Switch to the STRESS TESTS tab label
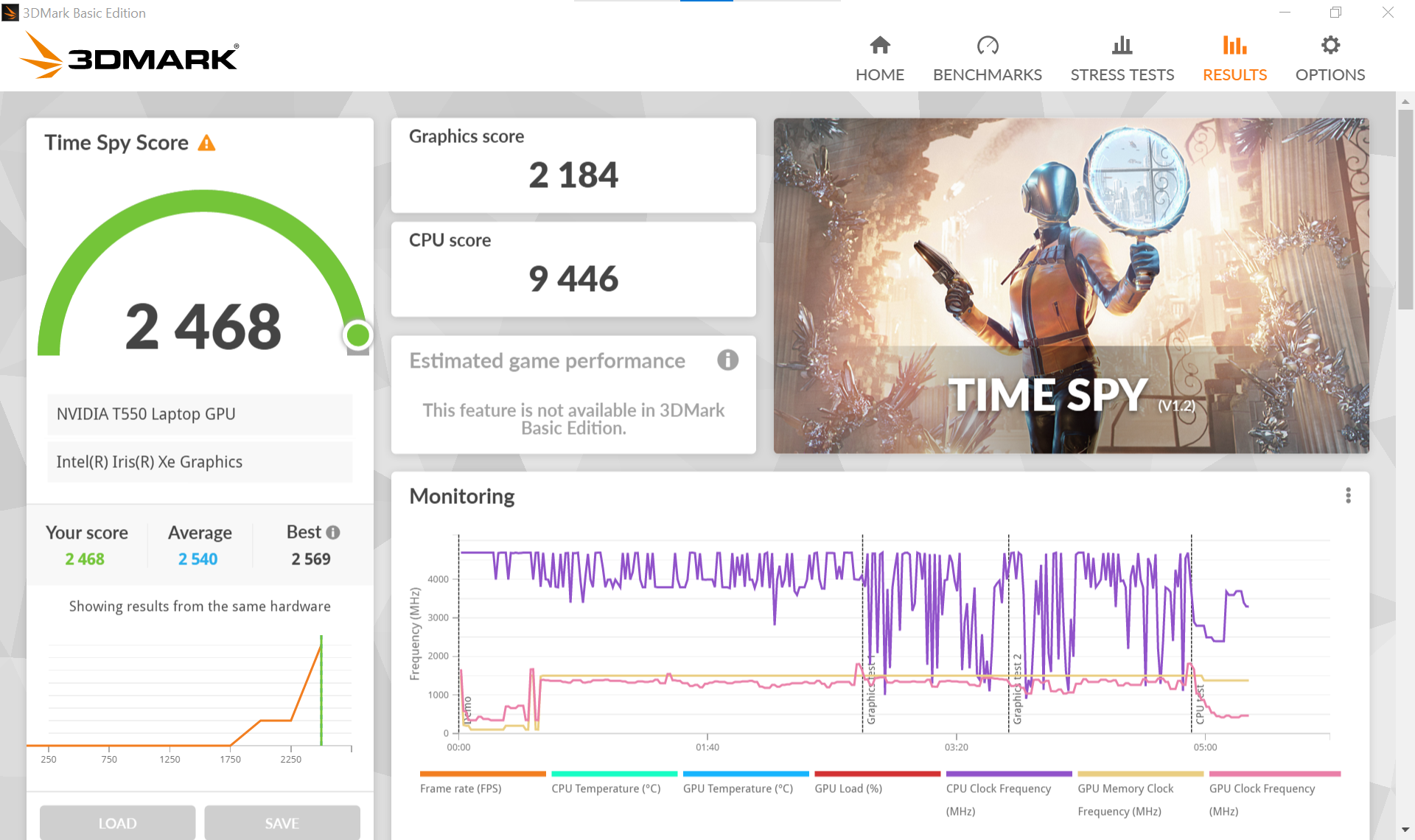Screen dimensions: 1415x840 [1122, 75]
